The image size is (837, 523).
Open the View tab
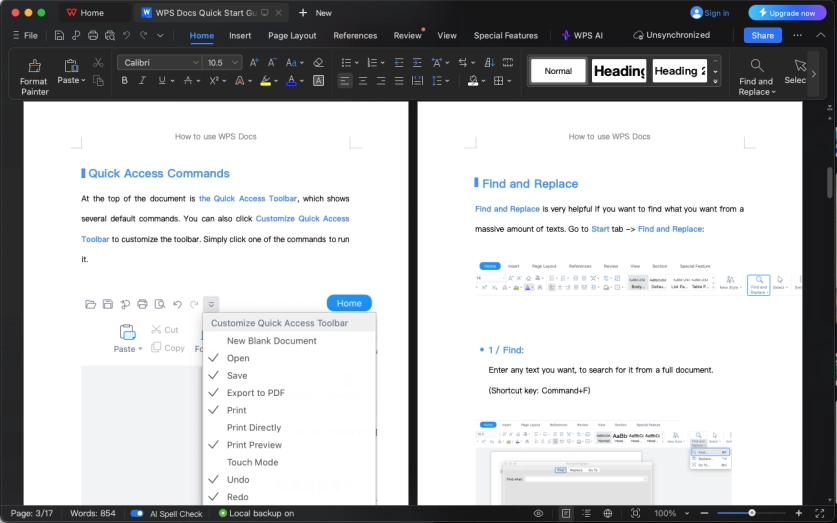pos(447,35)
